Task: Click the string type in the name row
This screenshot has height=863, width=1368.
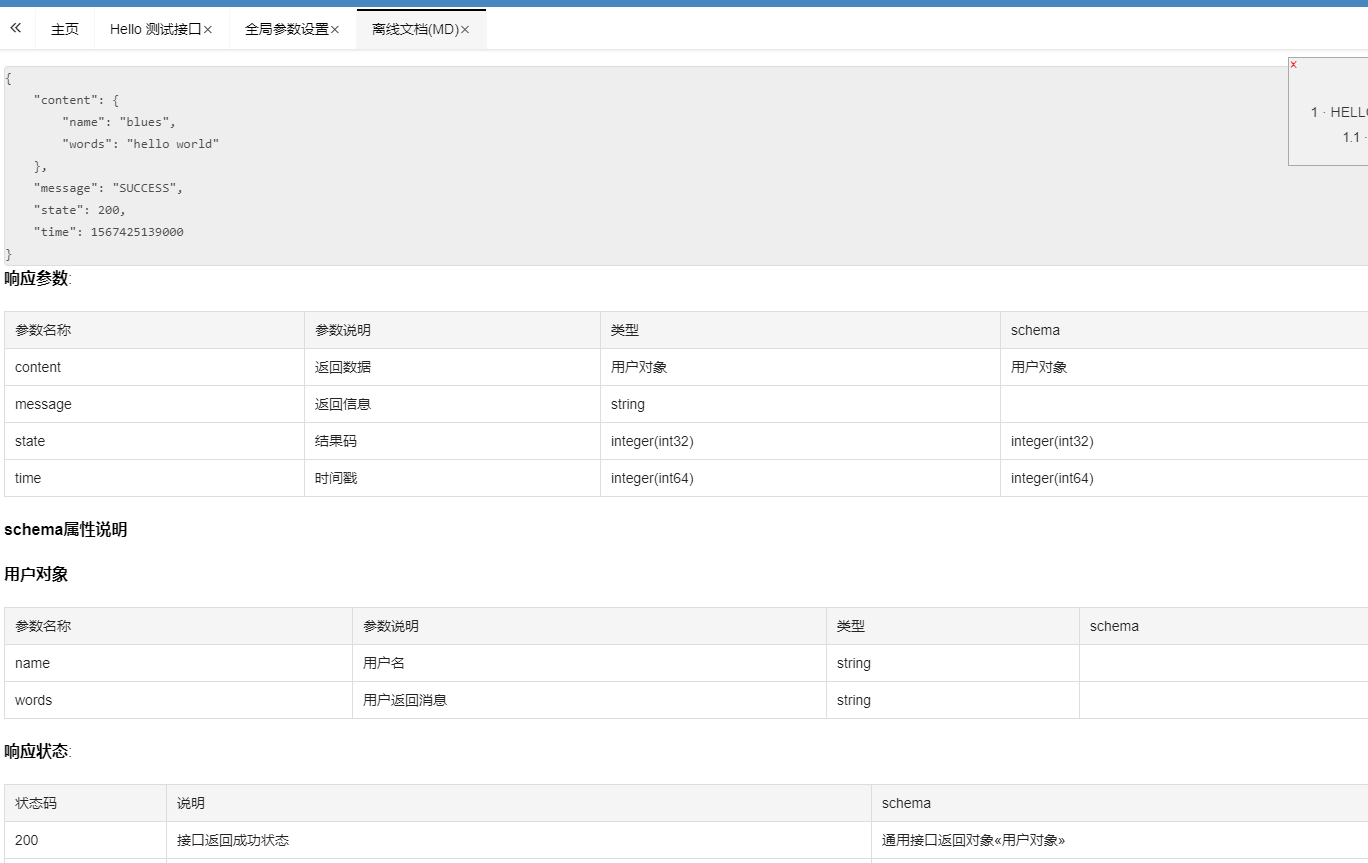Action: [854, 663]
